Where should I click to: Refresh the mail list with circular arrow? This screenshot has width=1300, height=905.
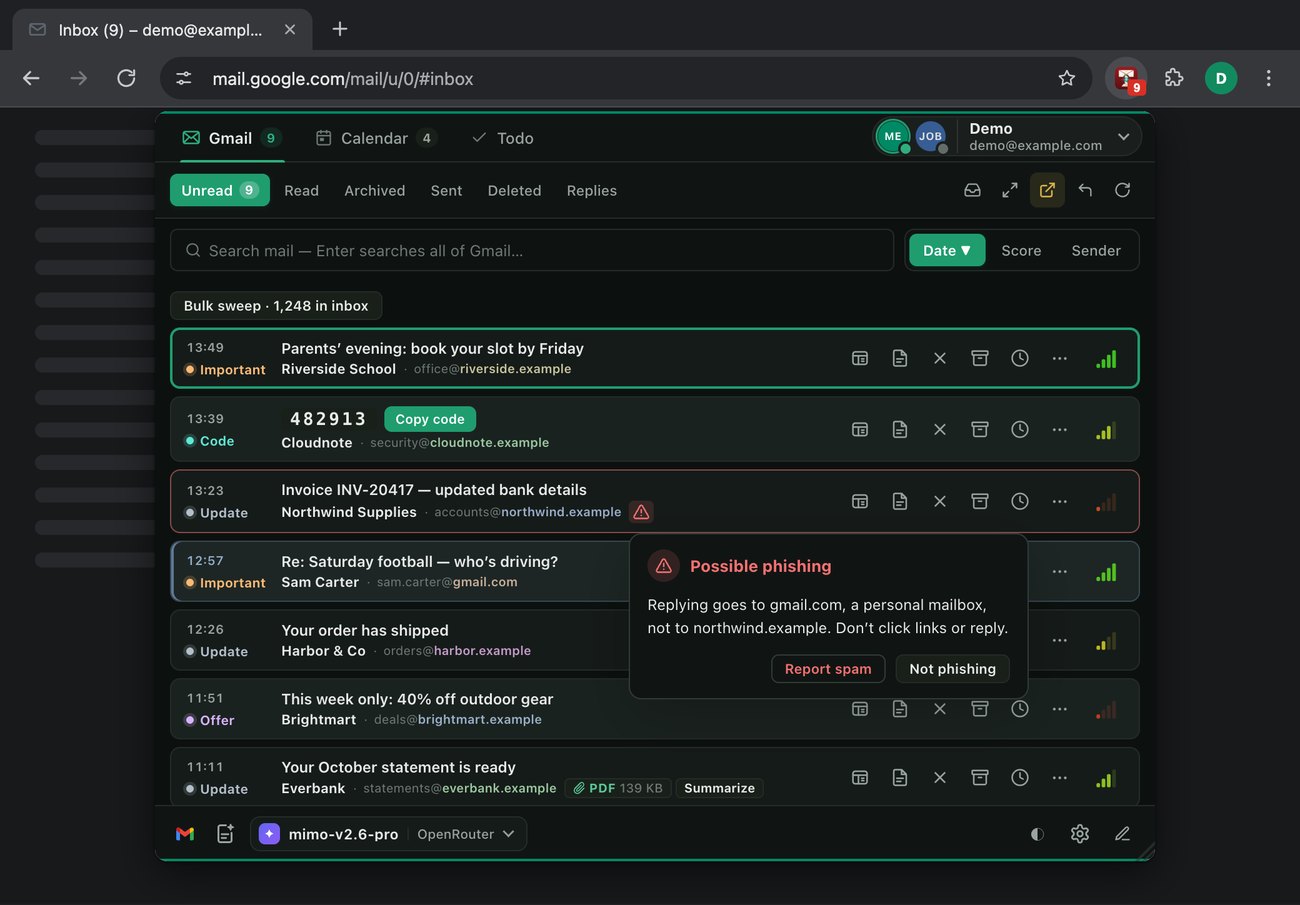pos(1122,190)
